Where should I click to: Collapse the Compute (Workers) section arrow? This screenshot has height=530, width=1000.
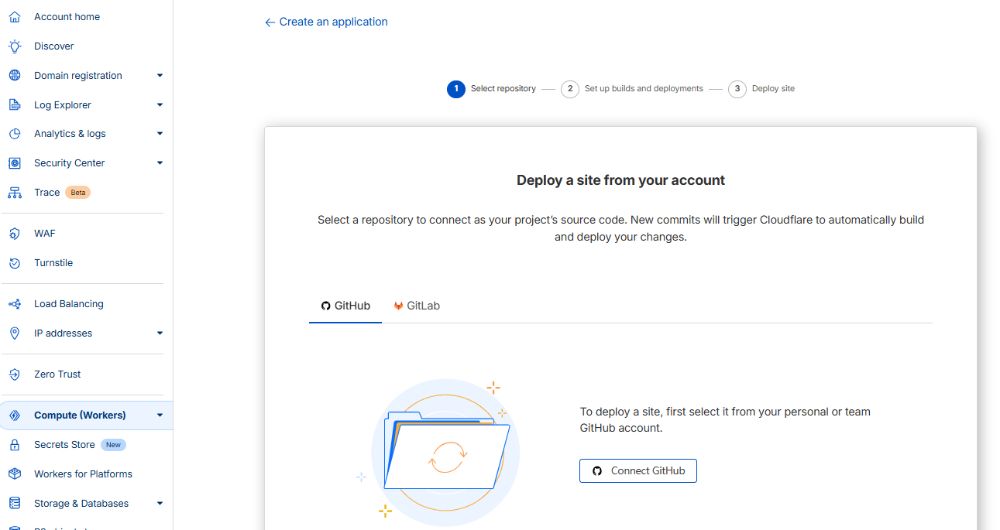click(160, 416)
